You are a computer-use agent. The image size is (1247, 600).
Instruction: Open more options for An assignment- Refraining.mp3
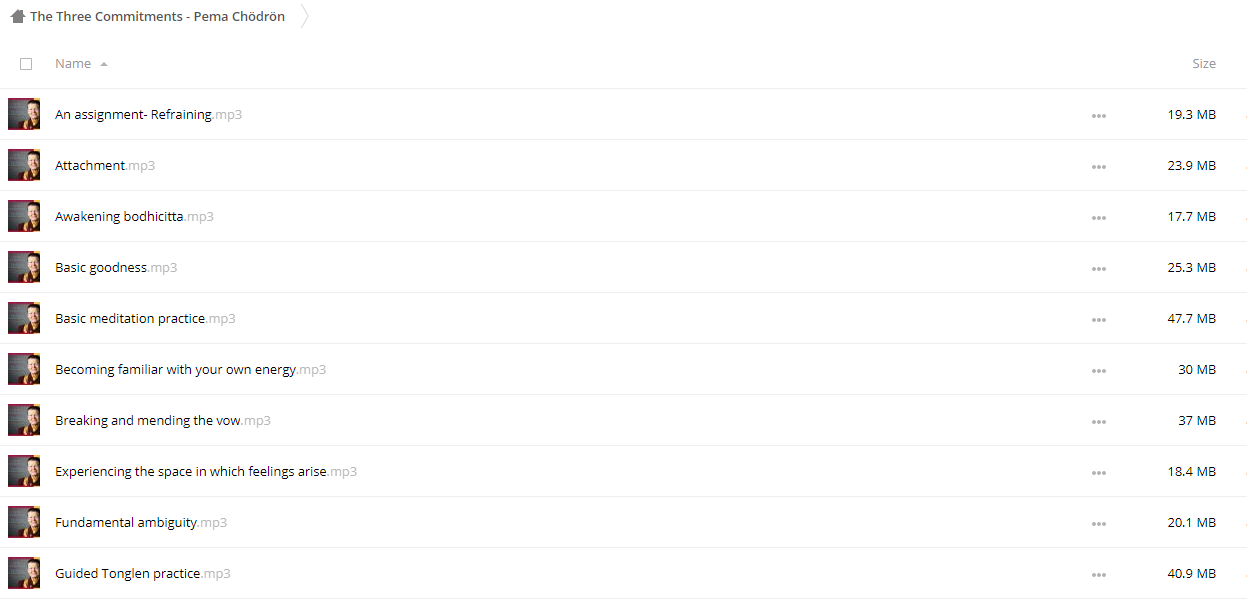[x=1099, y=115]
